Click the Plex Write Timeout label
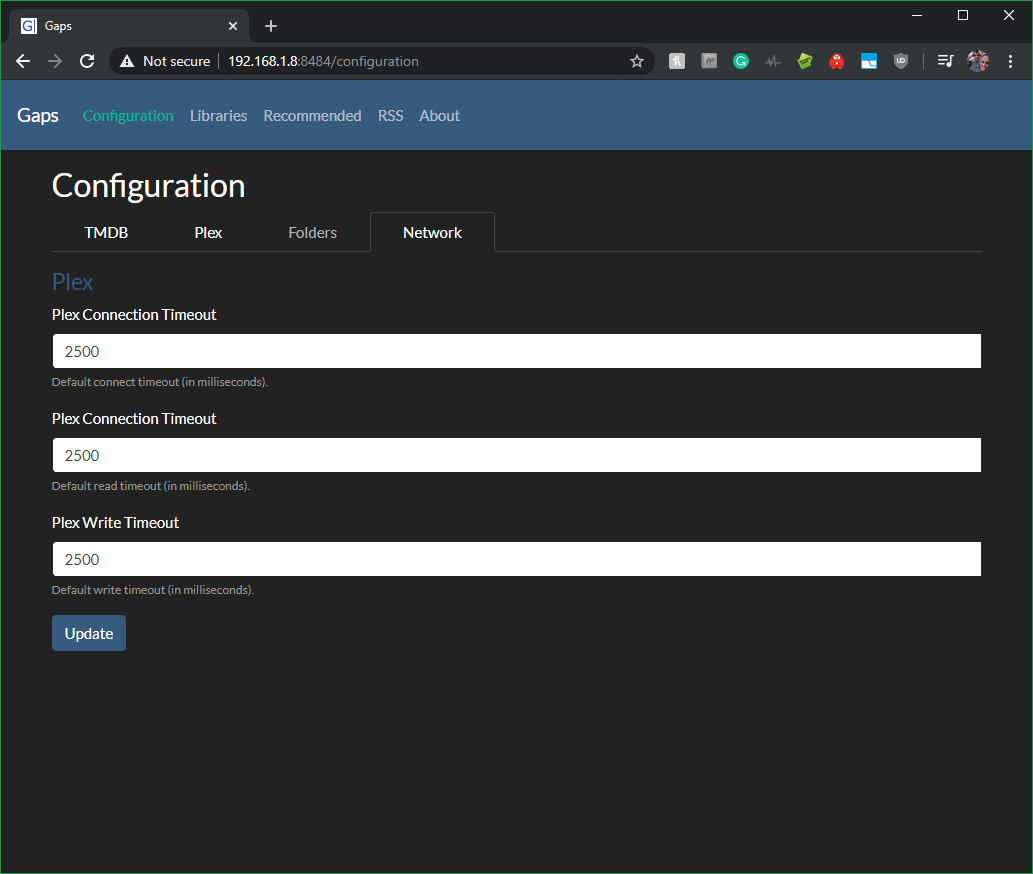1033x874 pixels. point(115,522)
